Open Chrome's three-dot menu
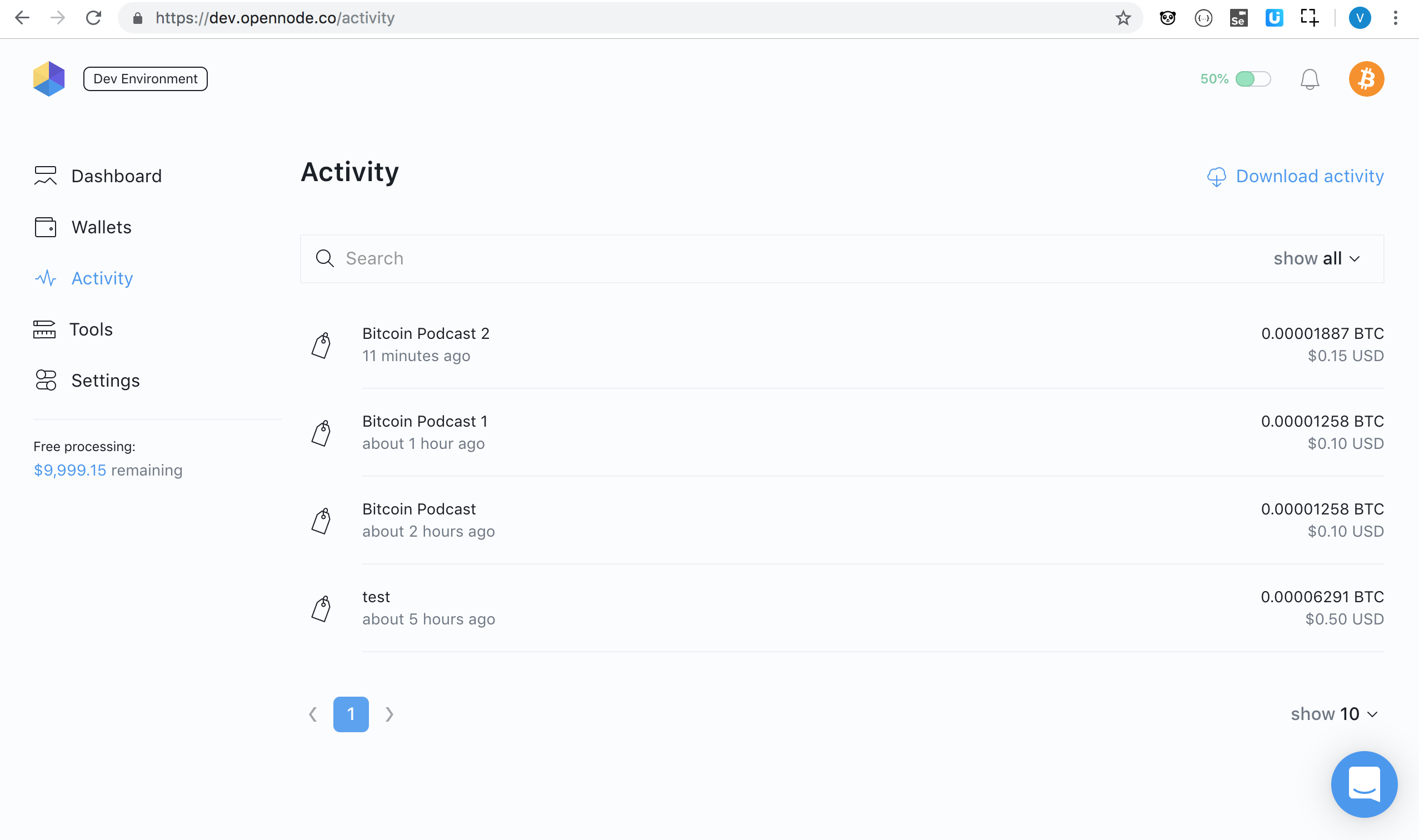1419x840 pixels. coord(1395,18)
